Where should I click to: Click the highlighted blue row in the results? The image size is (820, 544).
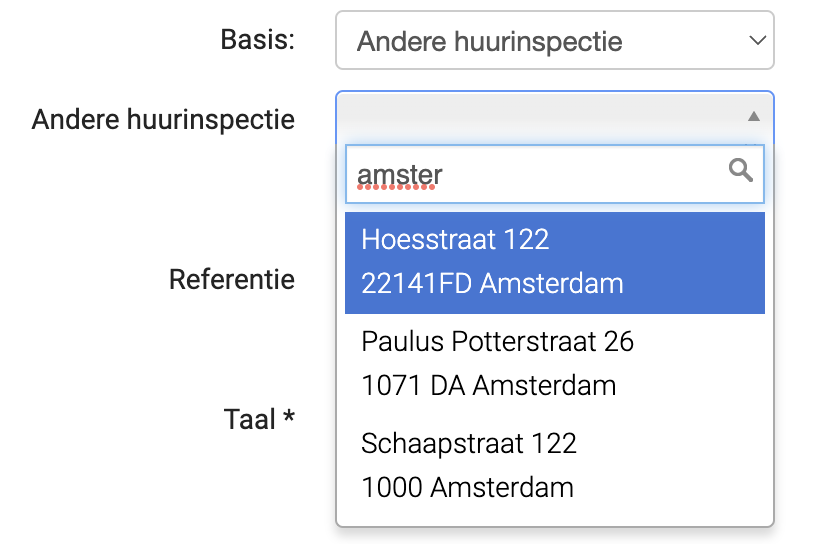(555, 262)
